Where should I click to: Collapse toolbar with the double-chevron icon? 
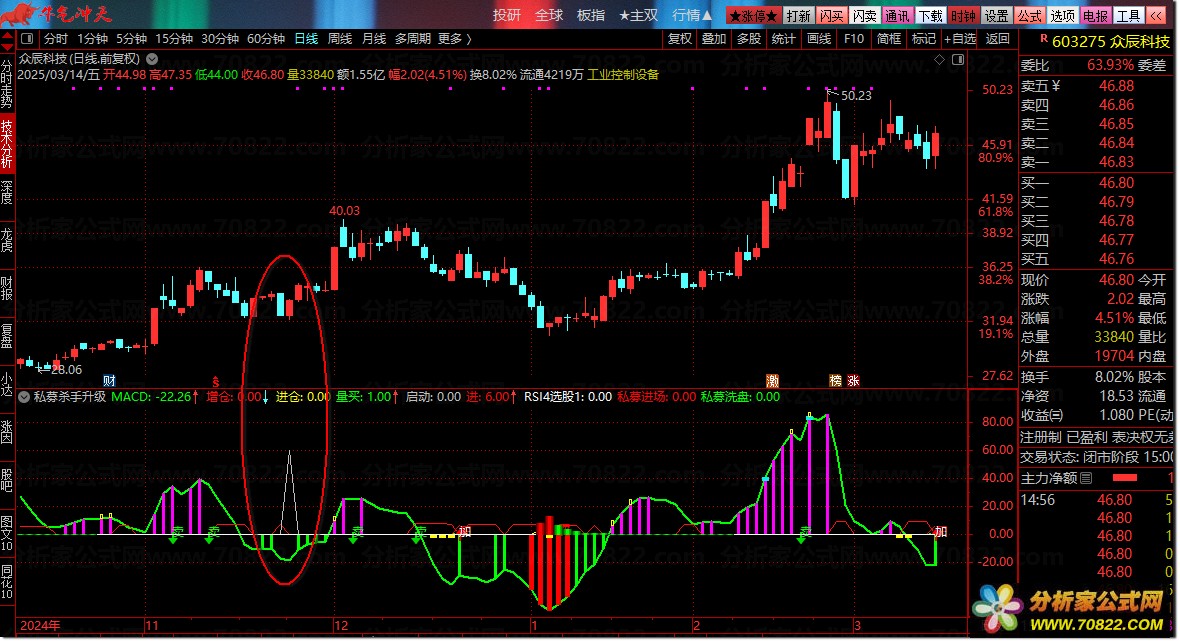point(1156,16)
